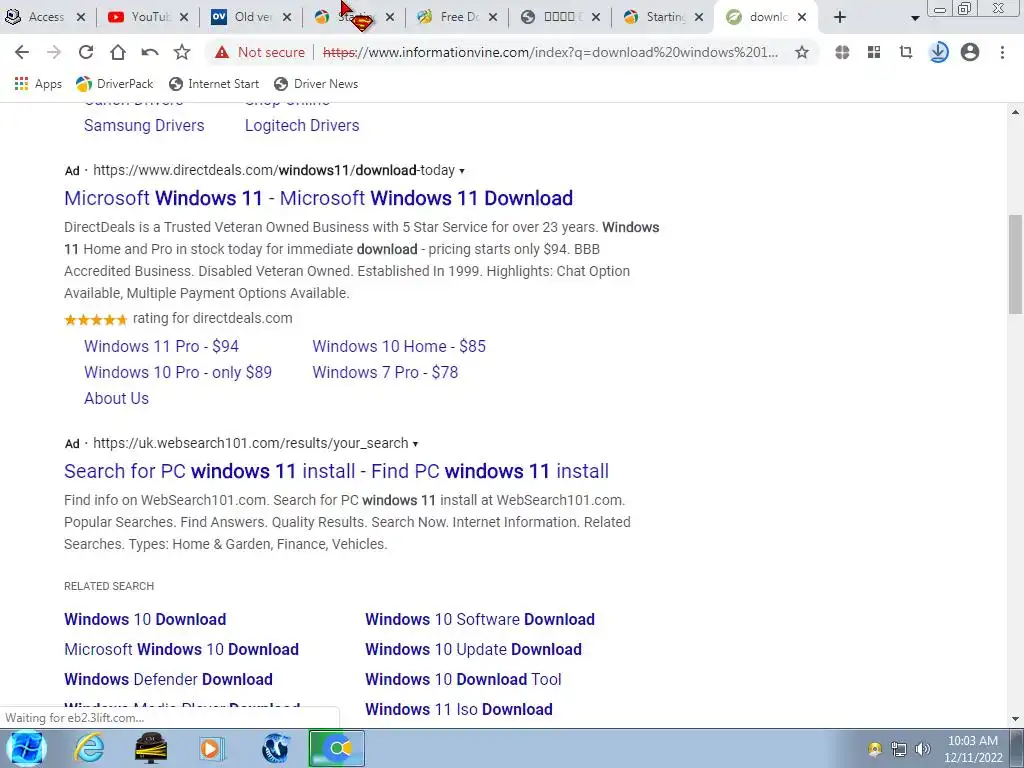1024x768 pixels.
Task: Expand the directdeals.com ad URL dropdown
Action: 462,171
